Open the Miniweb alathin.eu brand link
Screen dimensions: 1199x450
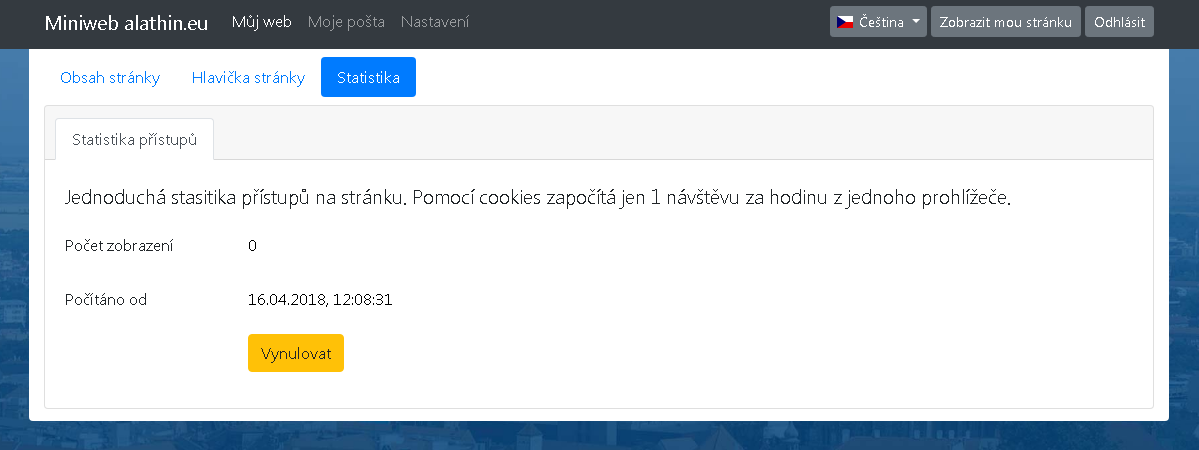click(126, 23)
